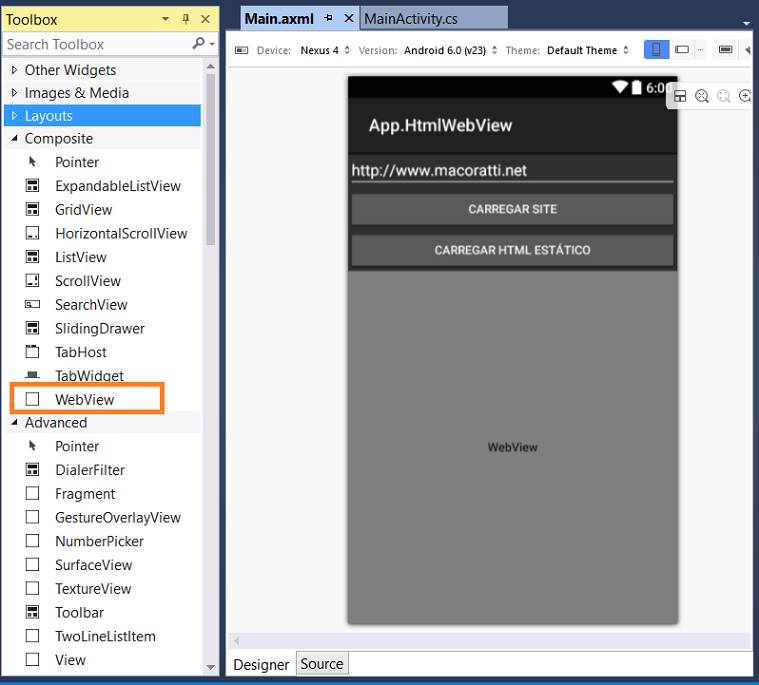
Task: Click the App.HtmlWebView title bar
Action: (x=512, y=125)
